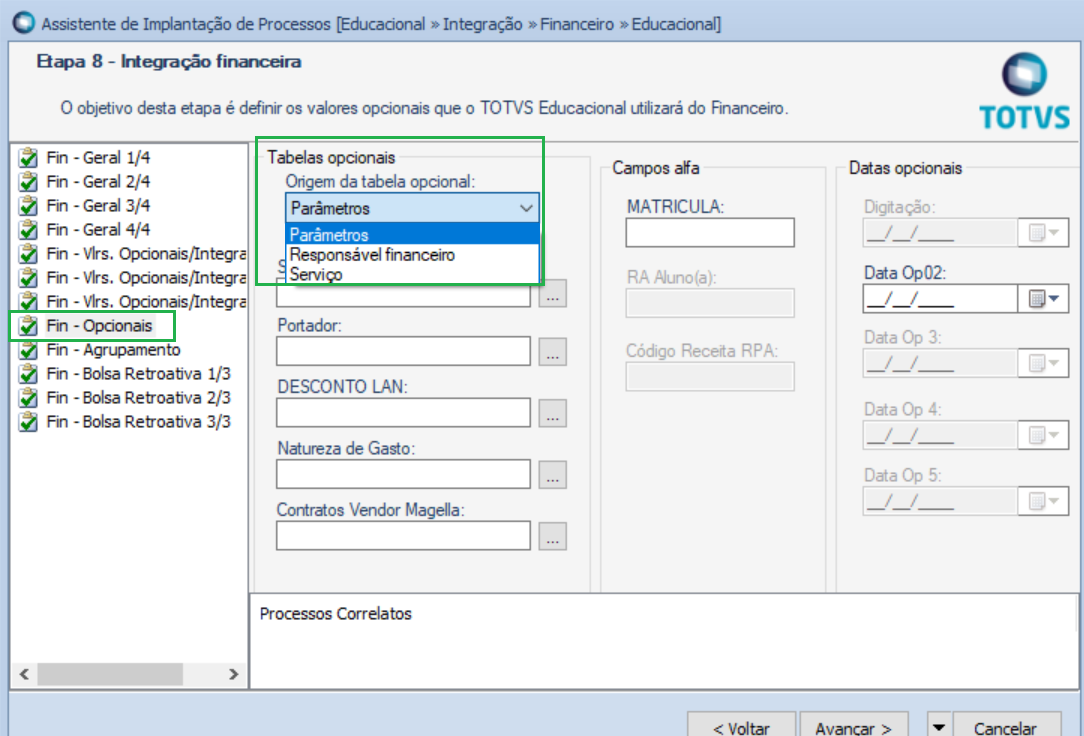Image resolution: width=1084 pixels, height=736 pixels.
Task: Open the Digitação calendar dropdown
Action: (x=1043, y=233)
